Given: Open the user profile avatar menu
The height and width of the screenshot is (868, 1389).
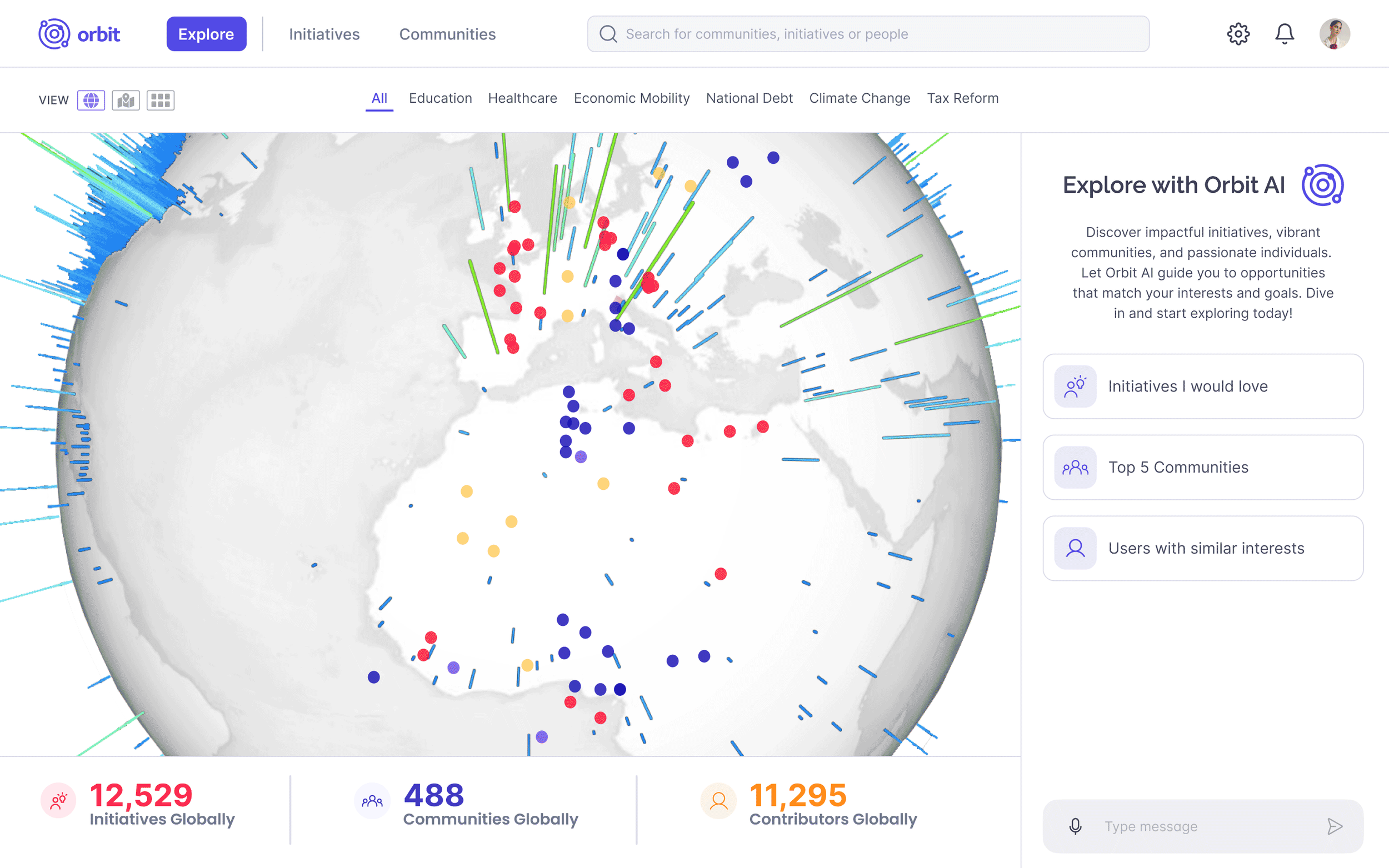Looking at the screenshot, I should click(1334, 34).
